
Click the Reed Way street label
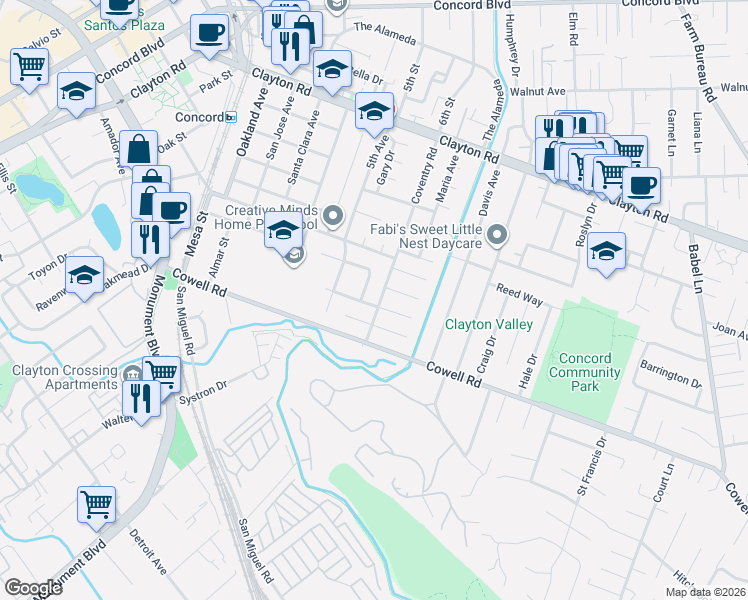click(x=519, y=294)
